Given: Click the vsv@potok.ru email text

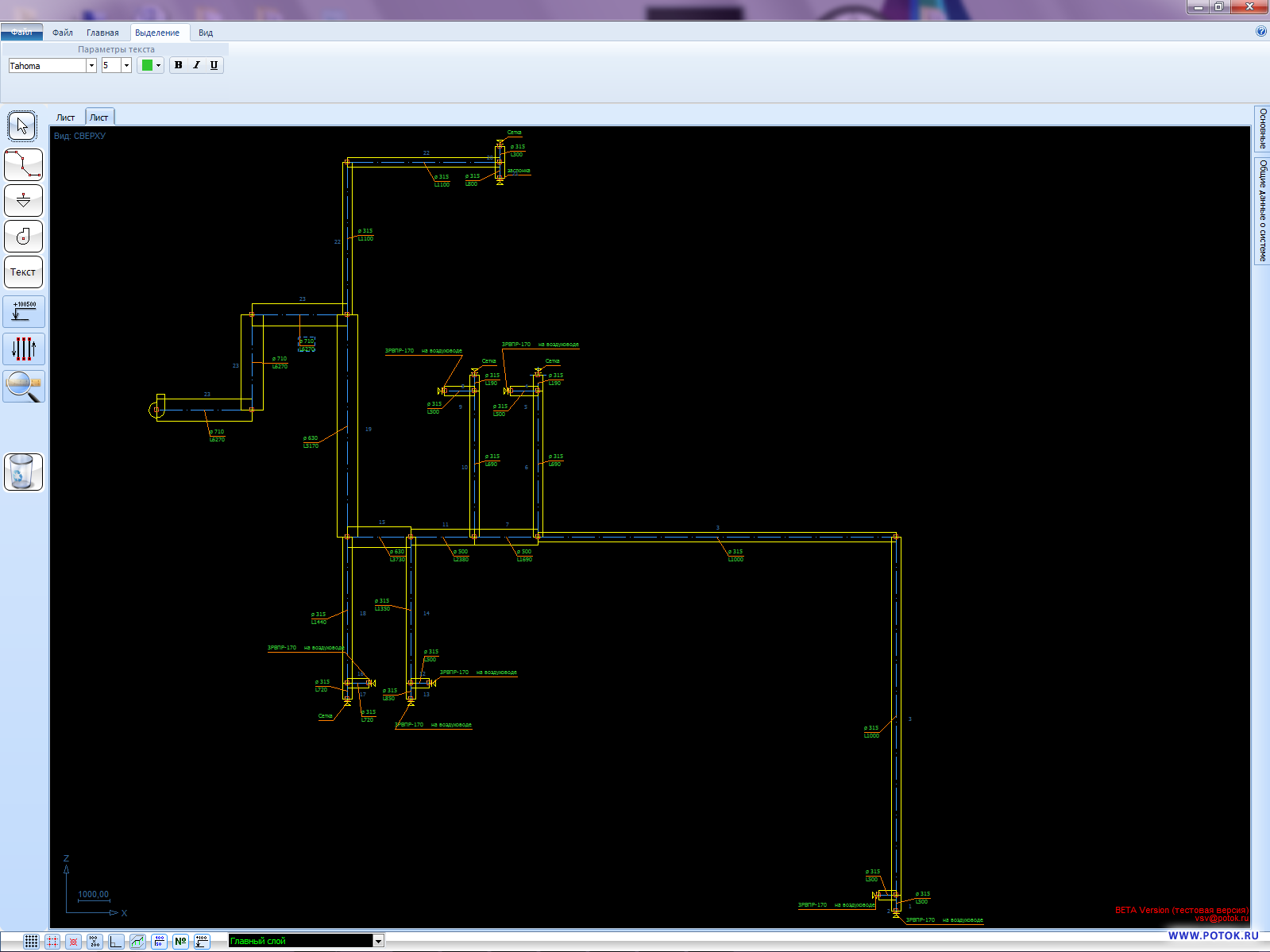Looking at the screenshot, I should (x=1222, y=919).
